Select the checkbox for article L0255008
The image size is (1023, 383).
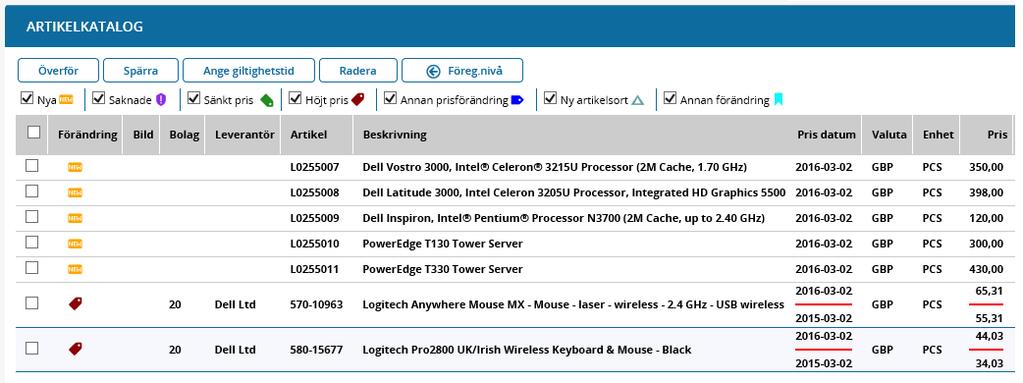pos(32,191)
